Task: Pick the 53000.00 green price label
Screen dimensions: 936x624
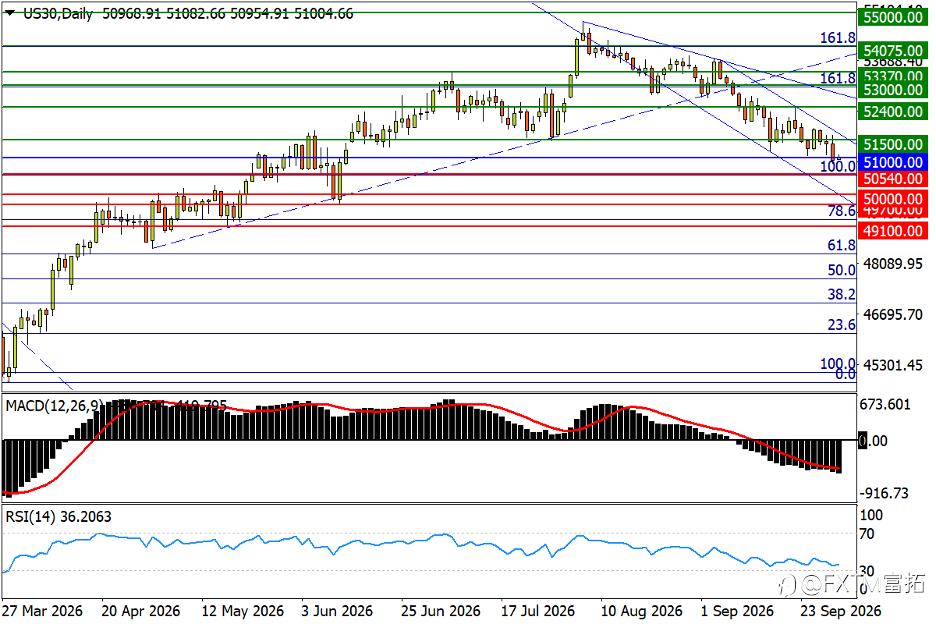Action: click(x=893, y=90)
